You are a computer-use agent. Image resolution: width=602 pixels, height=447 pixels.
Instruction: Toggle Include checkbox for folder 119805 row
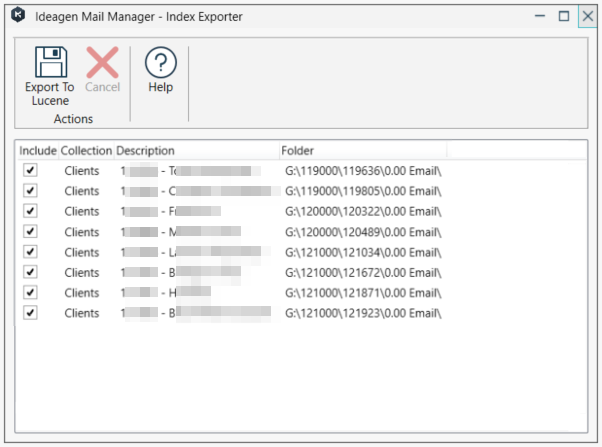30,190
